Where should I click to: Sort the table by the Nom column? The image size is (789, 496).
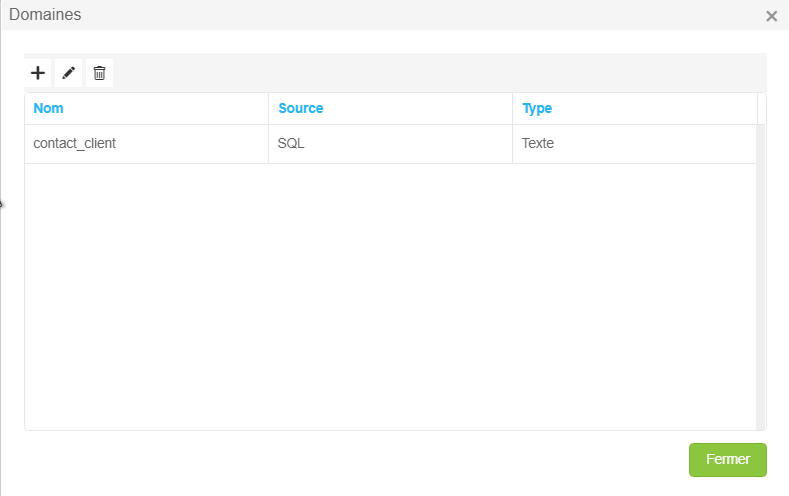[49, 108]
